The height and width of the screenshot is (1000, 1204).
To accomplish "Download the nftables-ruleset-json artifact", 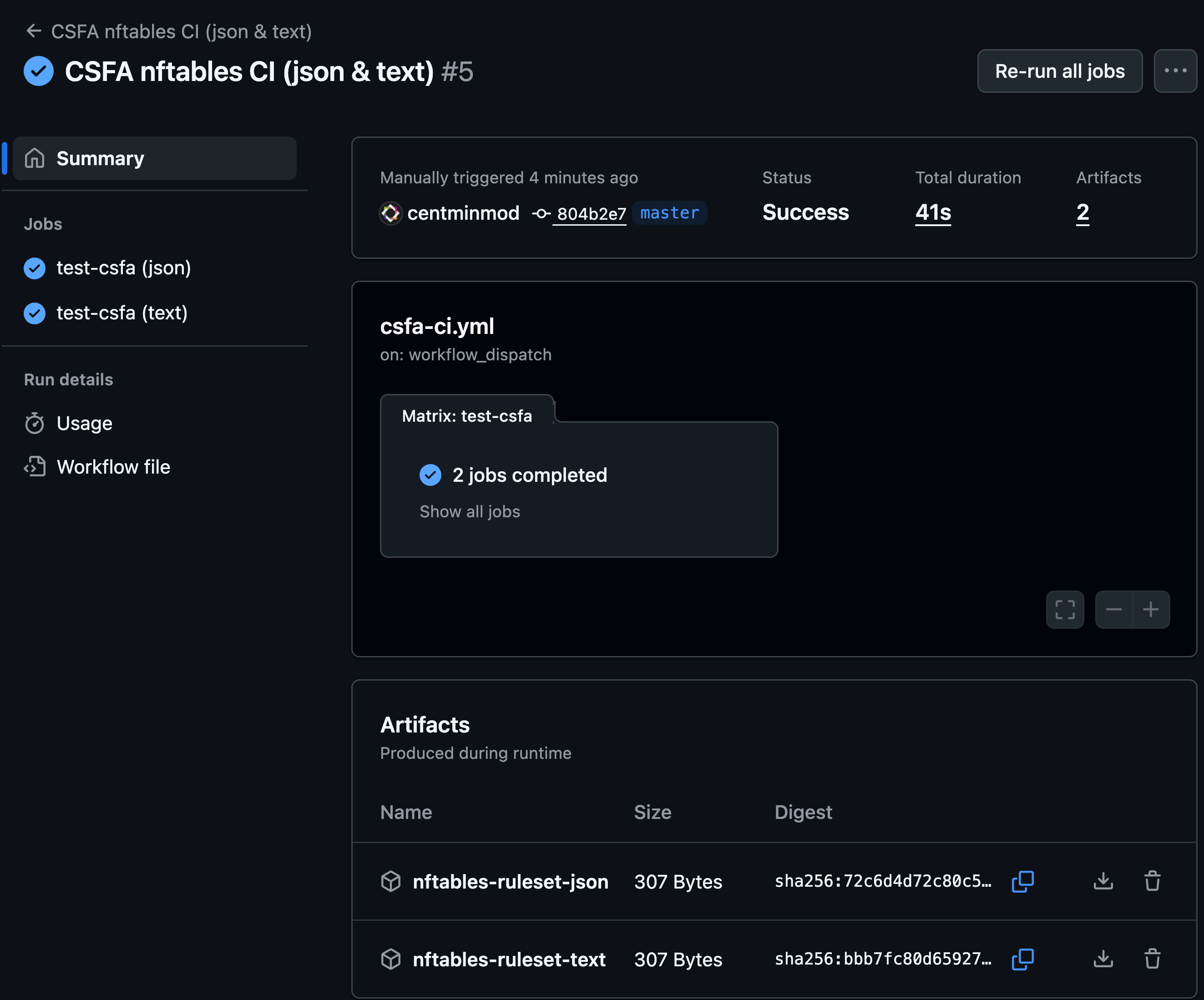I will pos(1103,881).
